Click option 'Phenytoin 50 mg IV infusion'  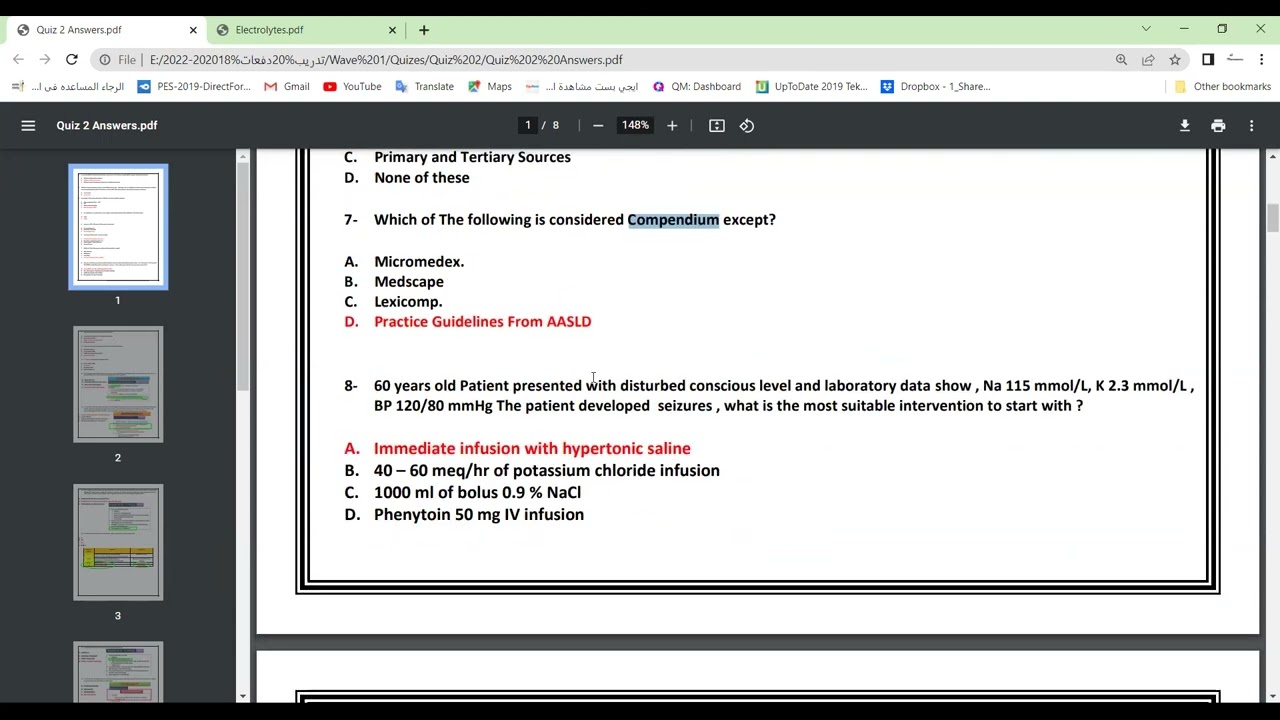(x=479, y=515)
